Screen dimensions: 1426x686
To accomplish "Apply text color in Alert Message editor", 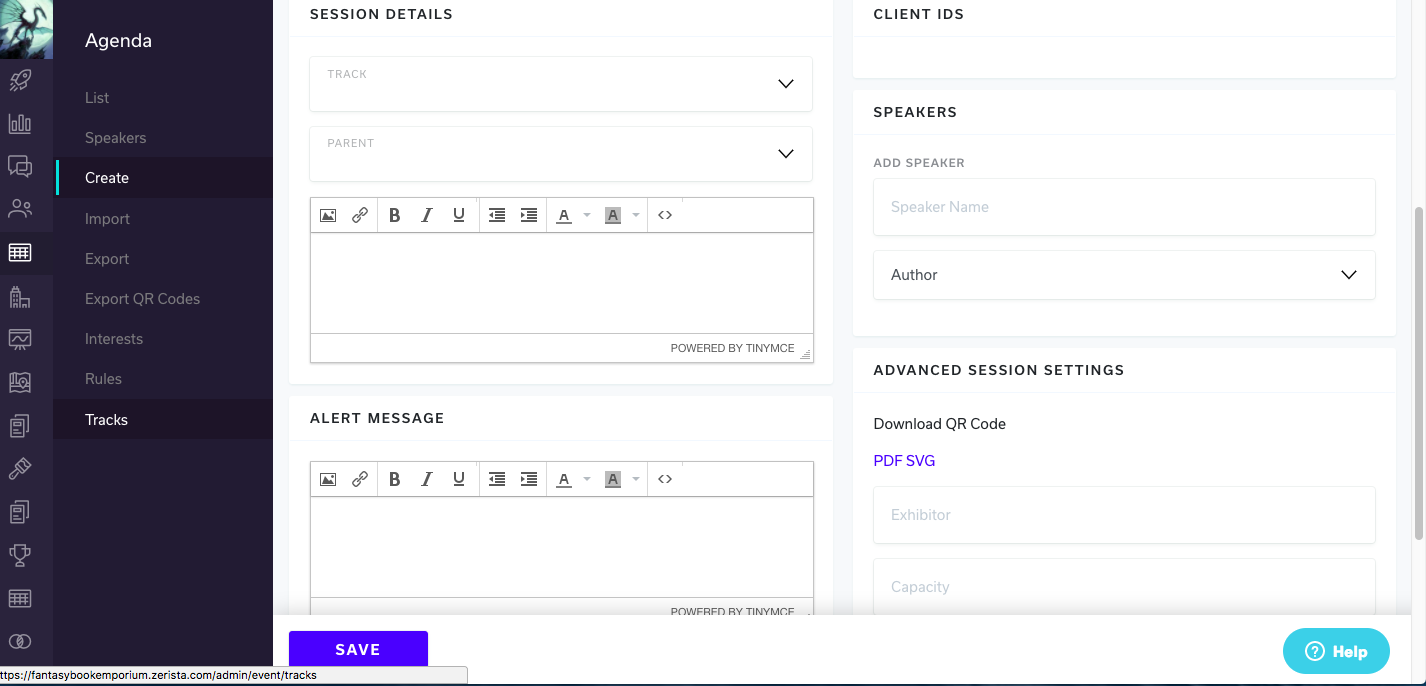I will coord(564,479).
